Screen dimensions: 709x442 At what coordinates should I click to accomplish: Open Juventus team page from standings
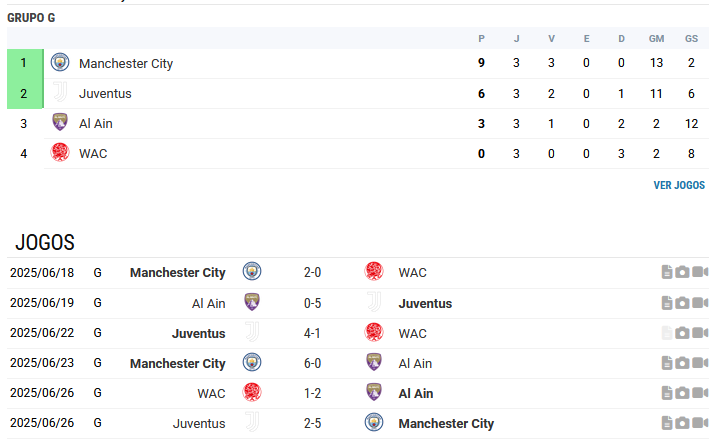pos(105,94)
